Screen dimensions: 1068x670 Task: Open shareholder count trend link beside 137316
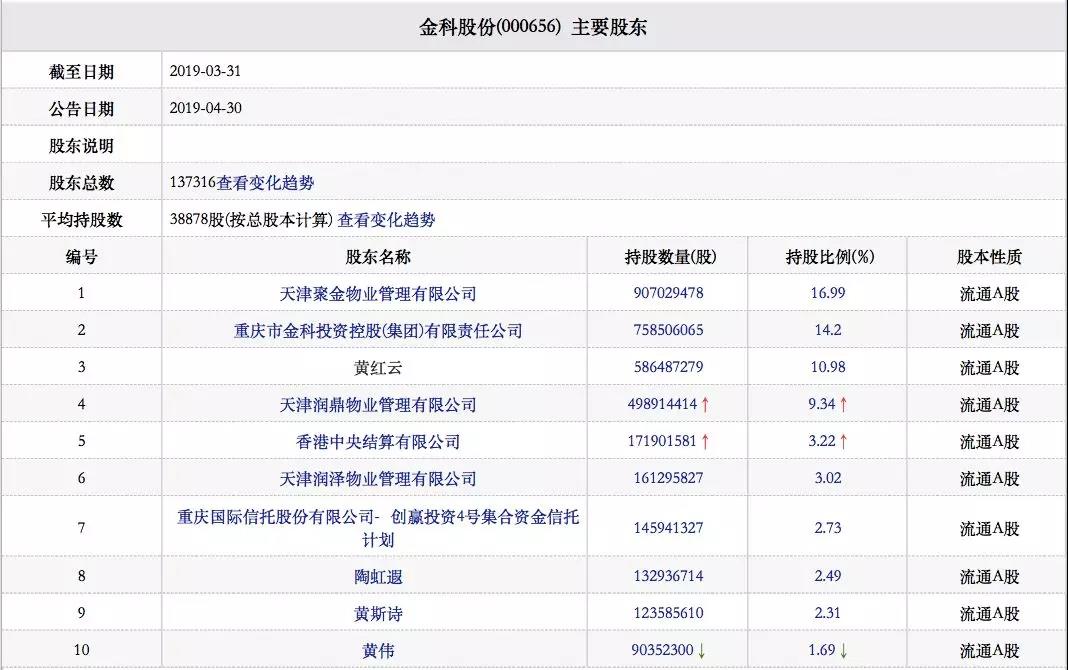[266, 182]
